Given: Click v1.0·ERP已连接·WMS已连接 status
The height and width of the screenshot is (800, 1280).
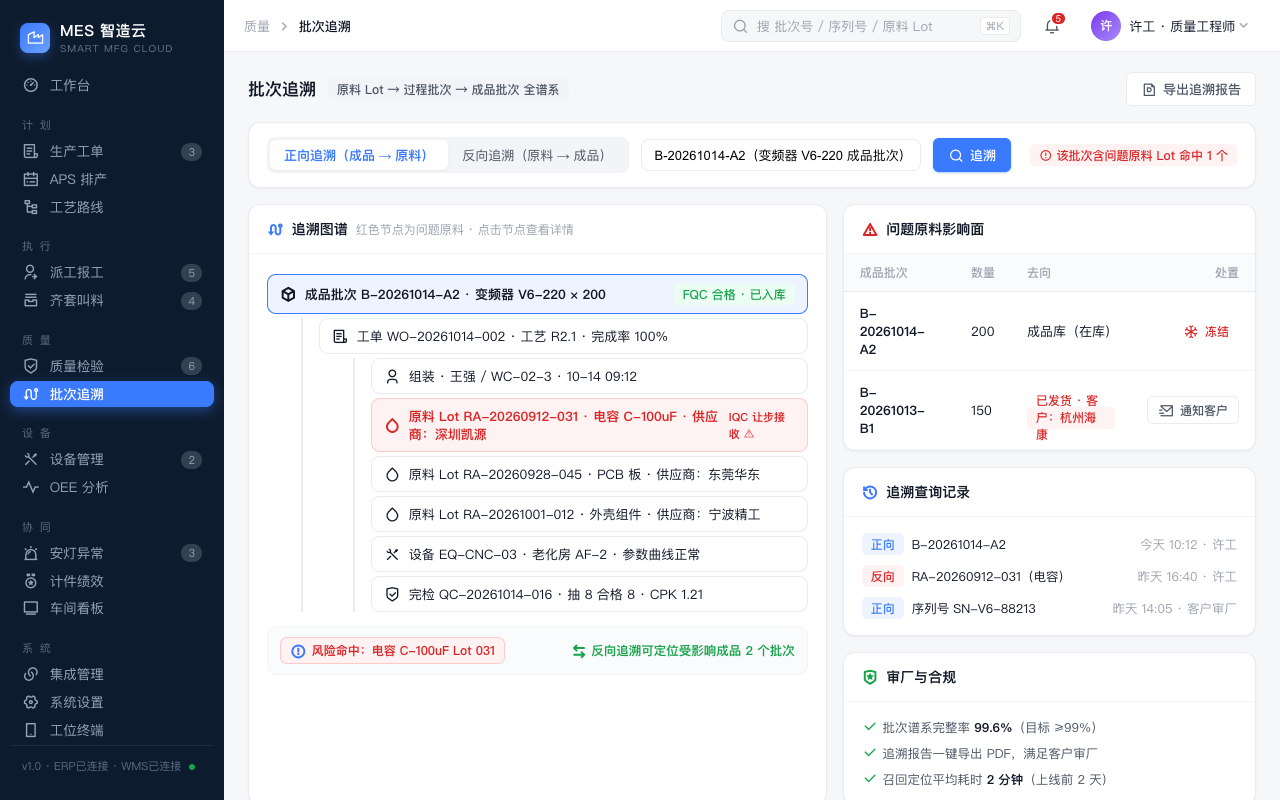Looking at the screenshot, I should click(x=108, y=766).
